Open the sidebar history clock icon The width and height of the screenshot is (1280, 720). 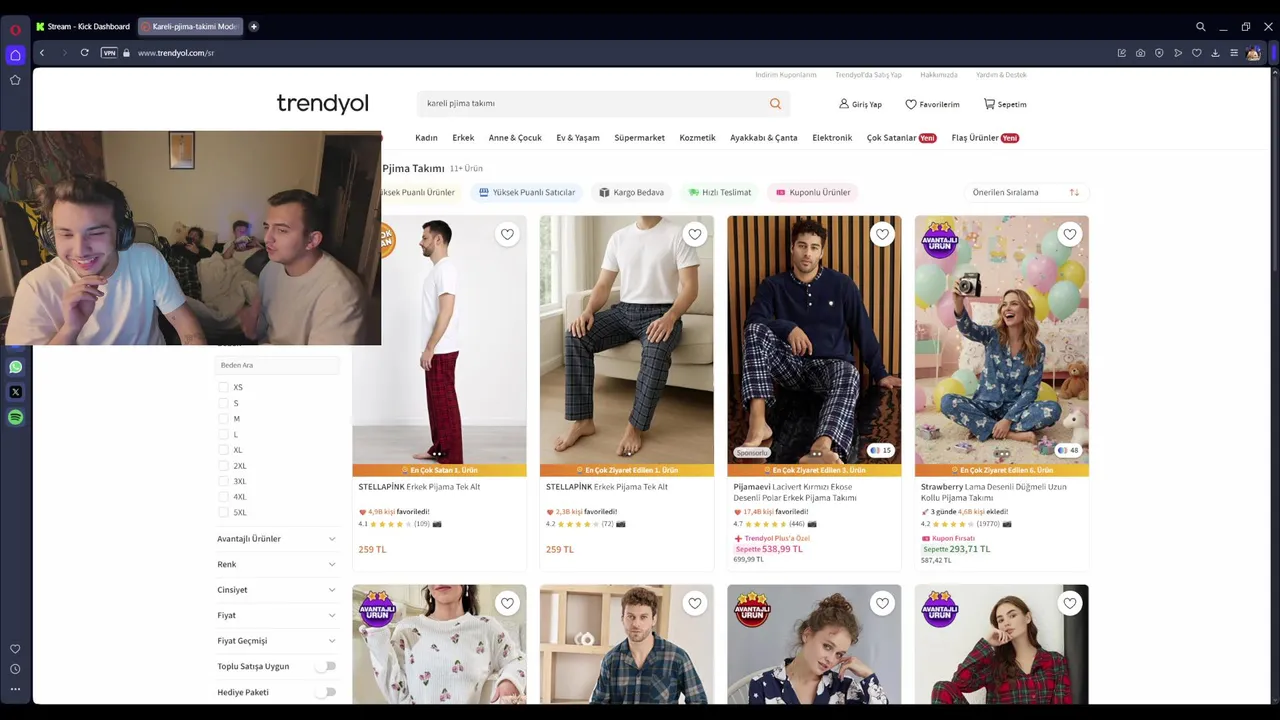click(x=15, y=669)
